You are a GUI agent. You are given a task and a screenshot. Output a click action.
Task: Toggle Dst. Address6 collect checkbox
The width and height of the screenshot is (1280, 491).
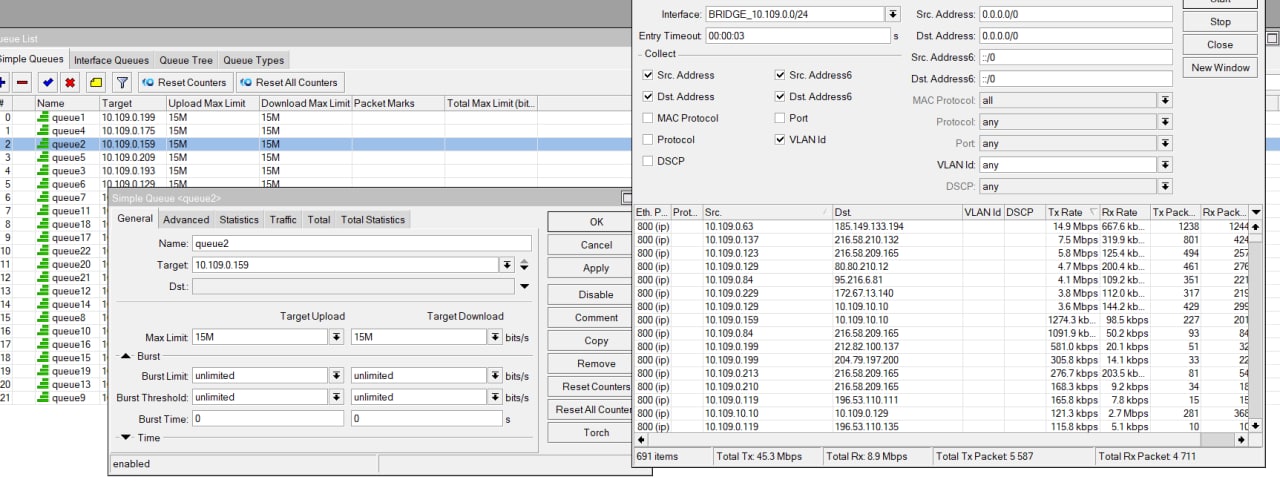(x=780, y=97)
